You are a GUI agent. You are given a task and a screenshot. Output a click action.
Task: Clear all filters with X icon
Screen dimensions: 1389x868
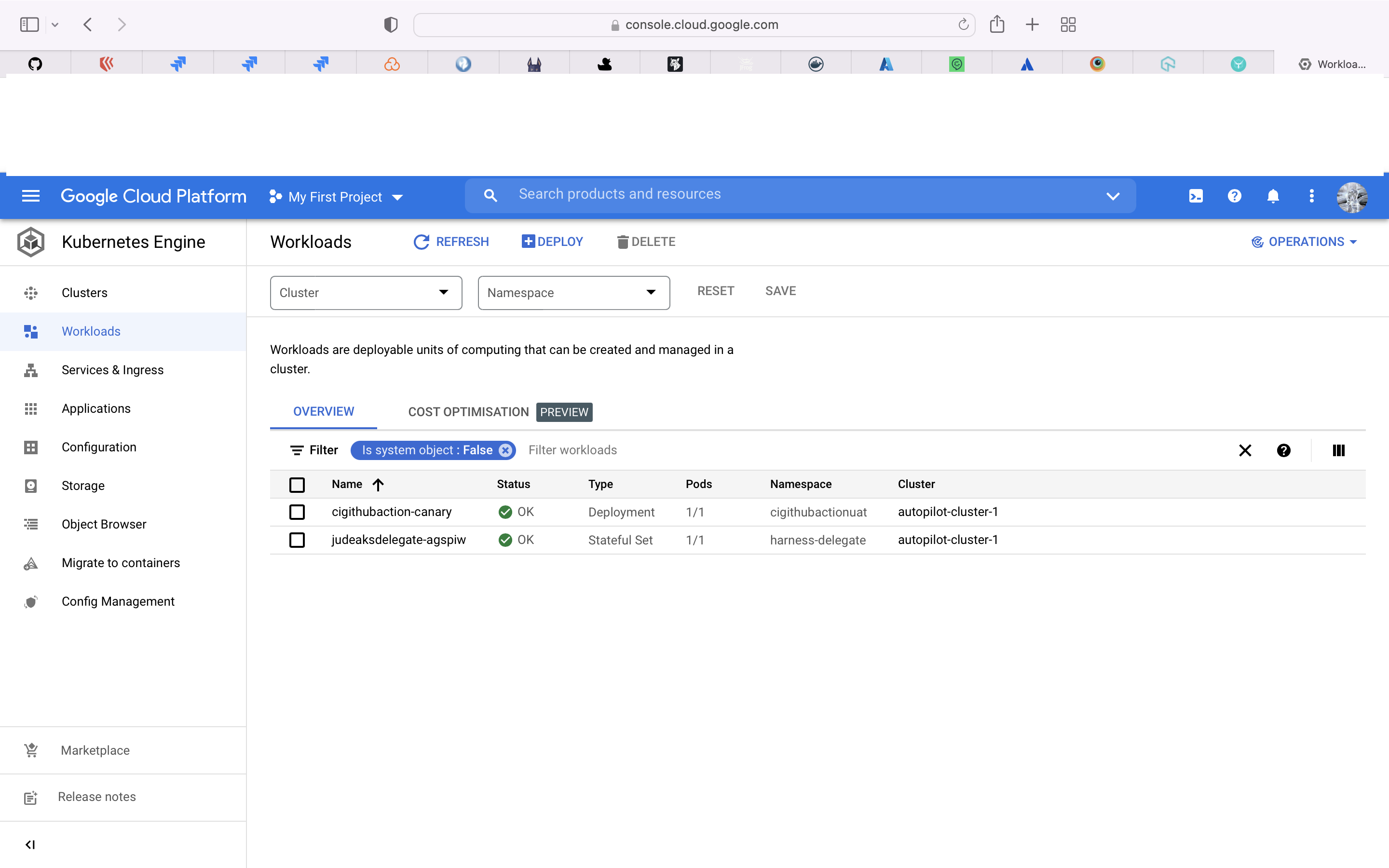(1245, 451)
